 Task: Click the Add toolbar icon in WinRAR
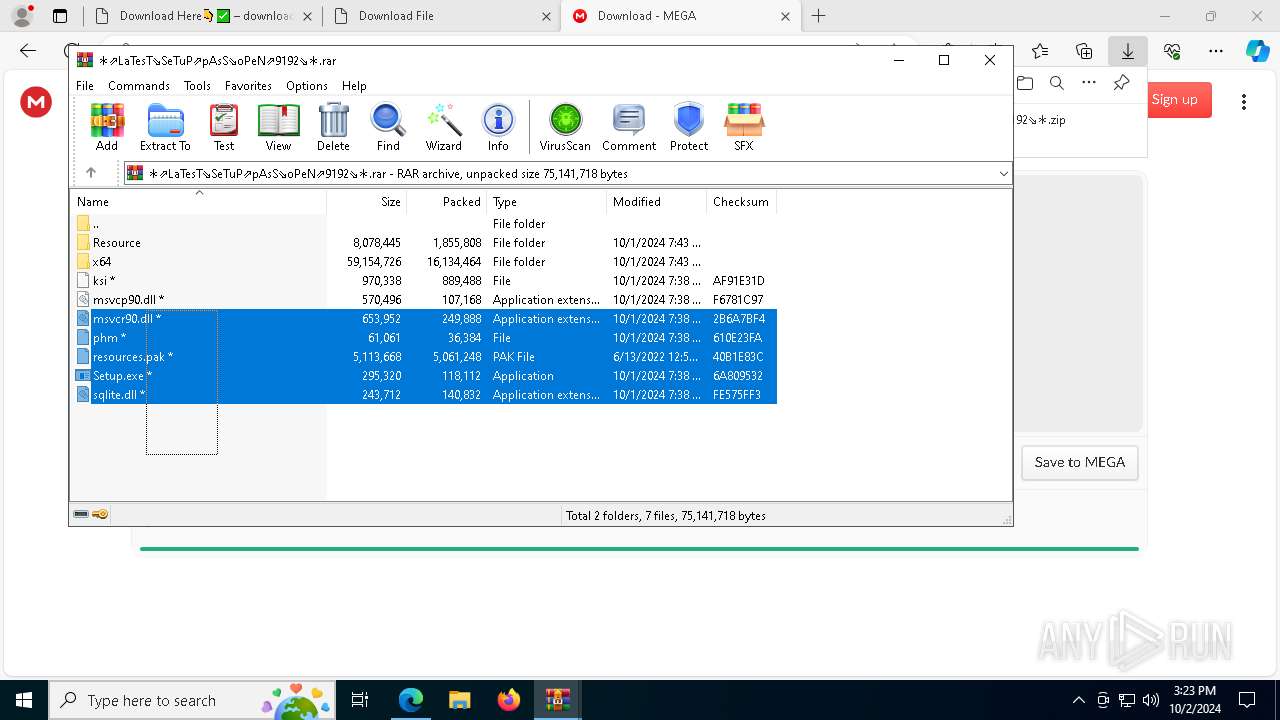click(107, 127)
